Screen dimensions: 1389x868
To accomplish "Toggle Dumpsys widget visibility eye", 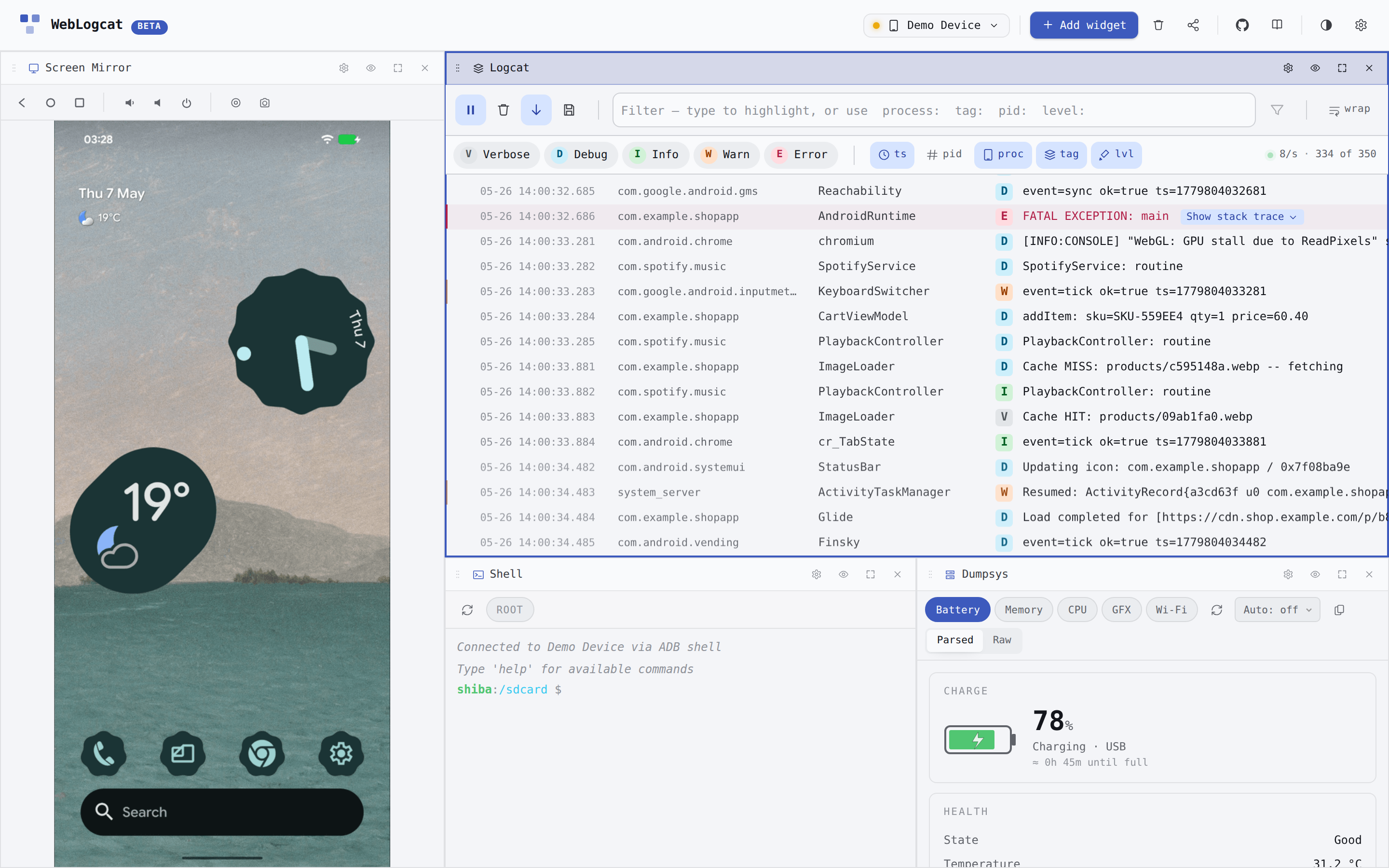I will click(x=1315, y=575).
